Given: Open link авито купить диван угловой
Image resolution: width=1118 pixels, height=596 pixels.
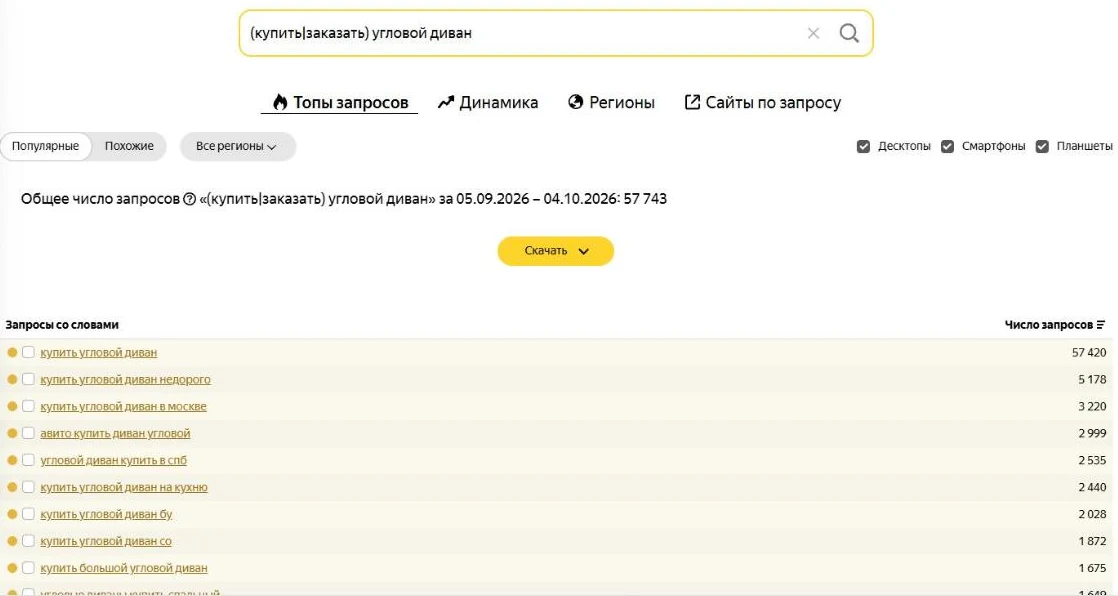Looking at the screenshot, I should 116,433.
